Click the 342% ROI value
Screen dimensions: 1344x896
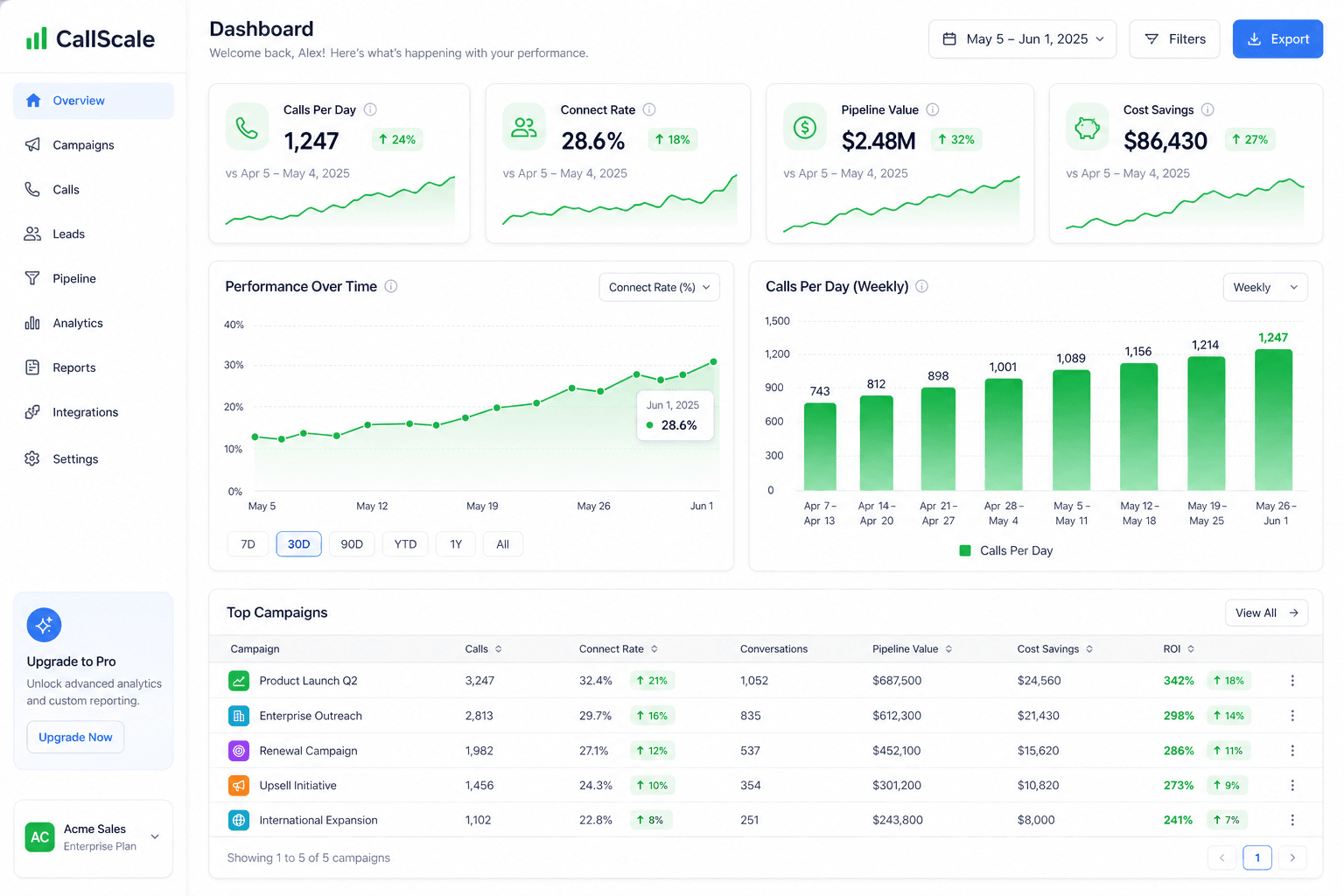1179,681
